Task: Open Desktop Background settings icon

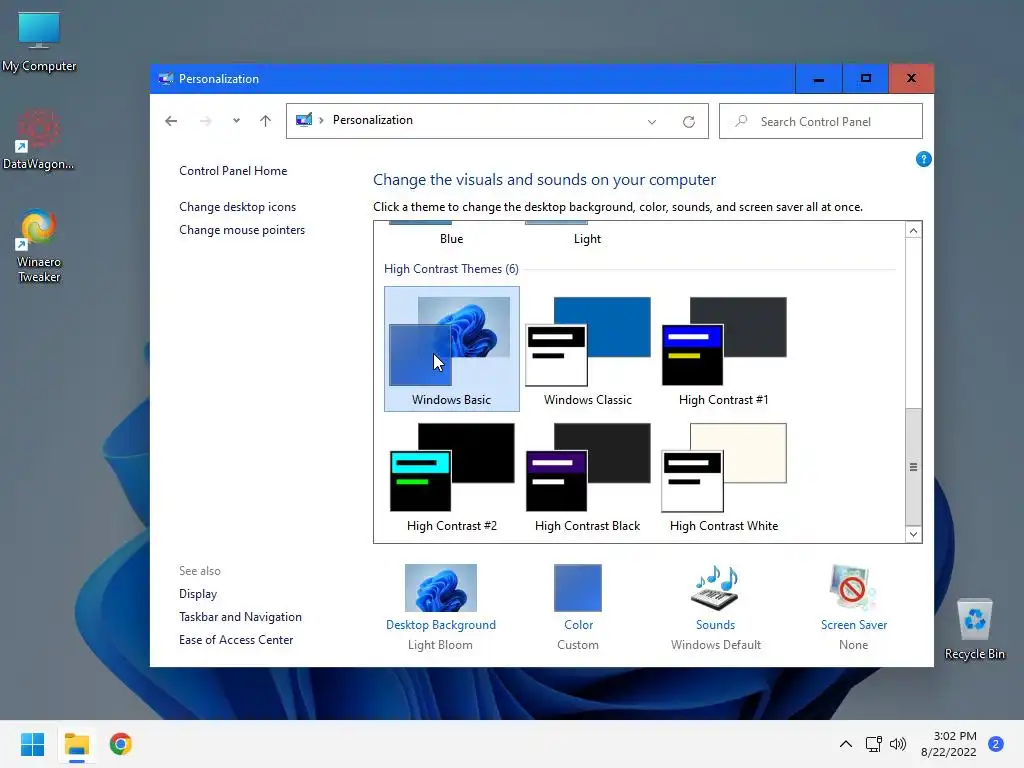Action: pos(441,588)
